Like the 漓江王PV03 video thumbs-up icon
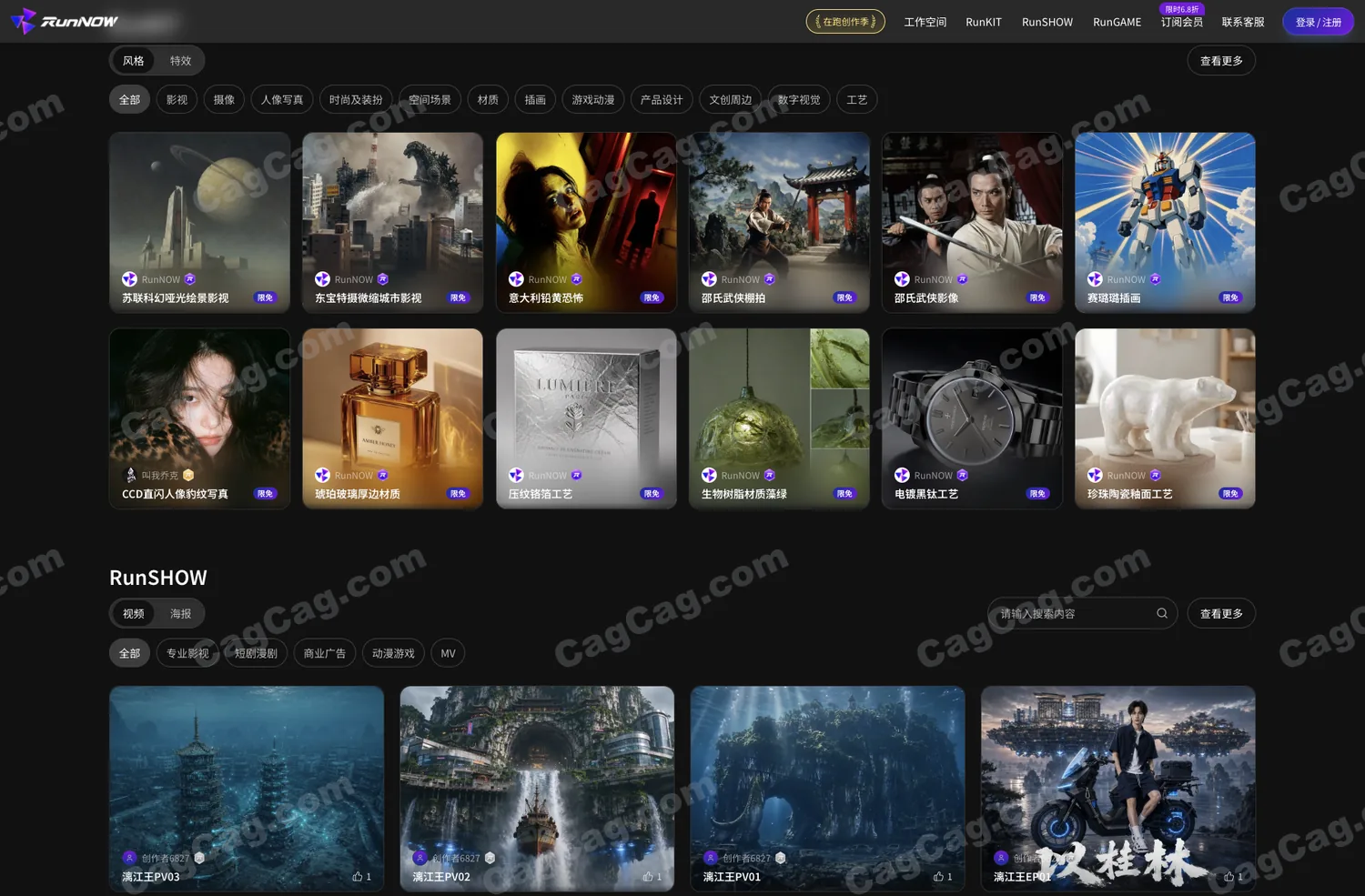The height and width of the screenshot is (896, 1365). coord(358,877)
